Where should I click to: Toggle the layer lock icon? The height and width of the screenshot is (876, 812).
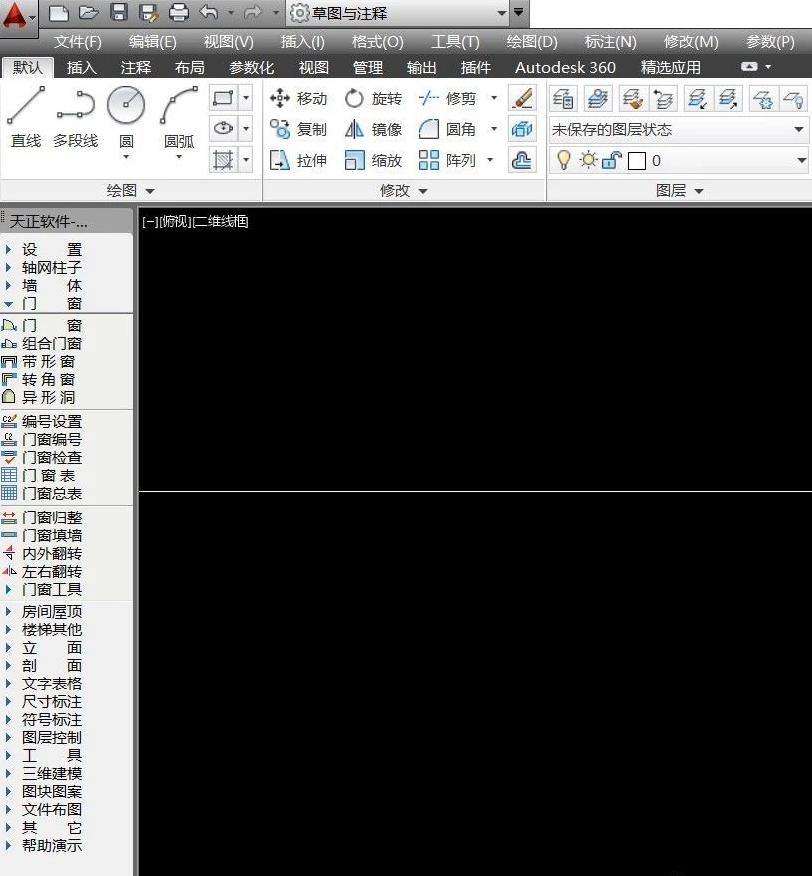pyautogui.click(x=610, y=161)
